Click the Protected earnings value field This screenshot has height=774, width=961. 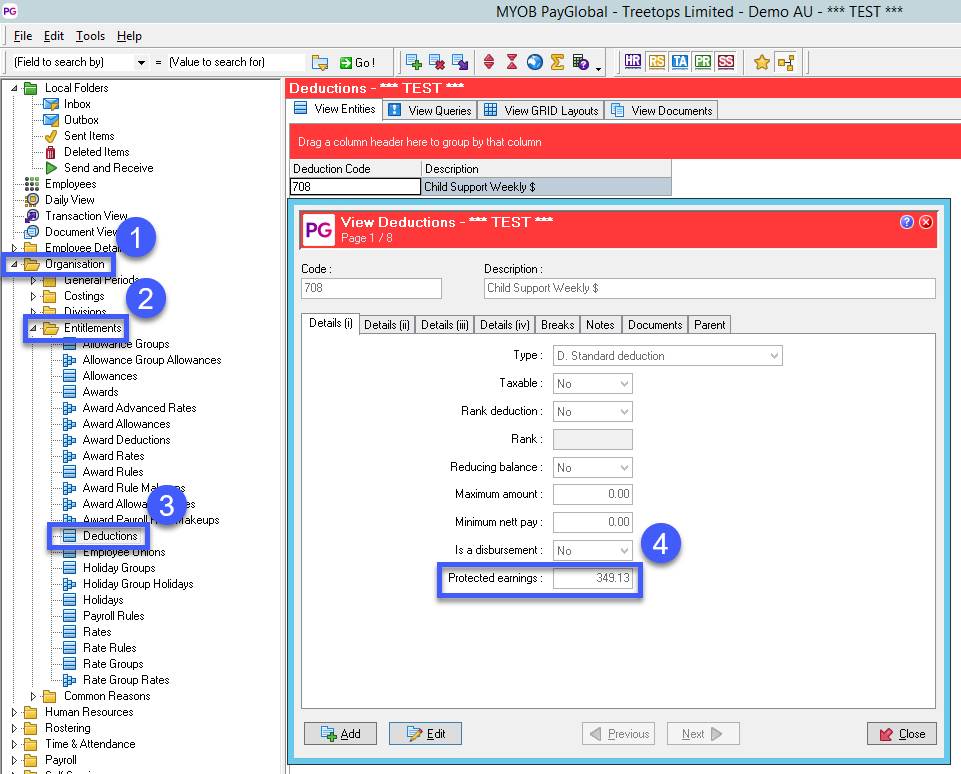[593, 579]
